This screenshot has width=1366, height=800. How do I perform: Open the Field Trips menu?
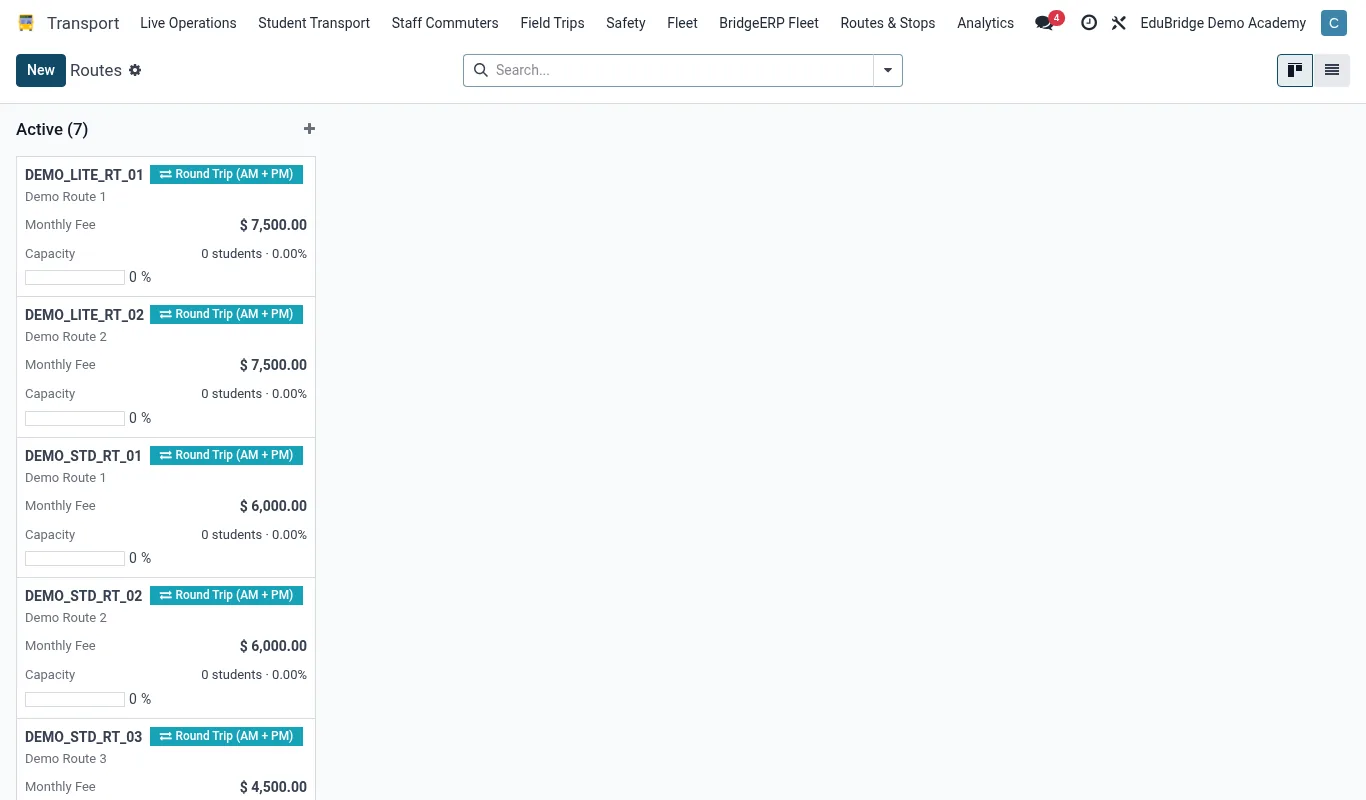[x=552, y=23]
